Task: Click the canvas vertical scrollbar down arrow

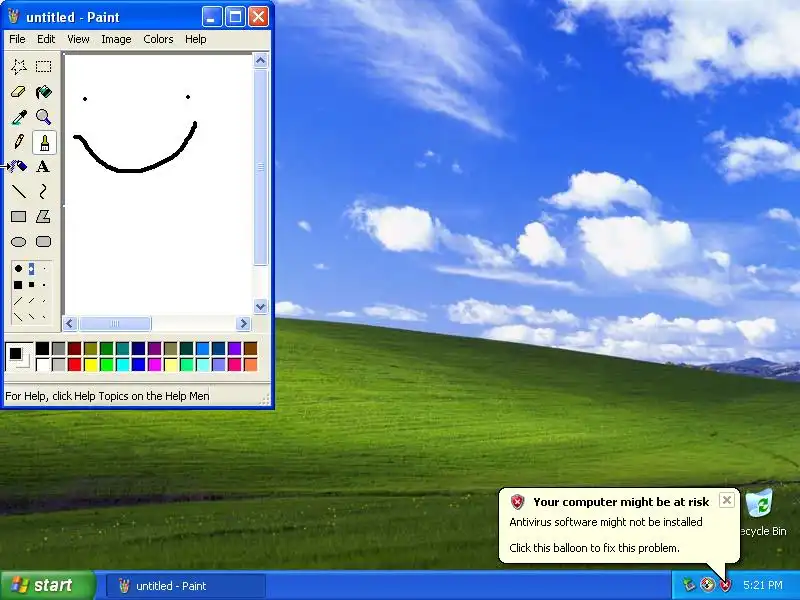Action: [261, 307]
